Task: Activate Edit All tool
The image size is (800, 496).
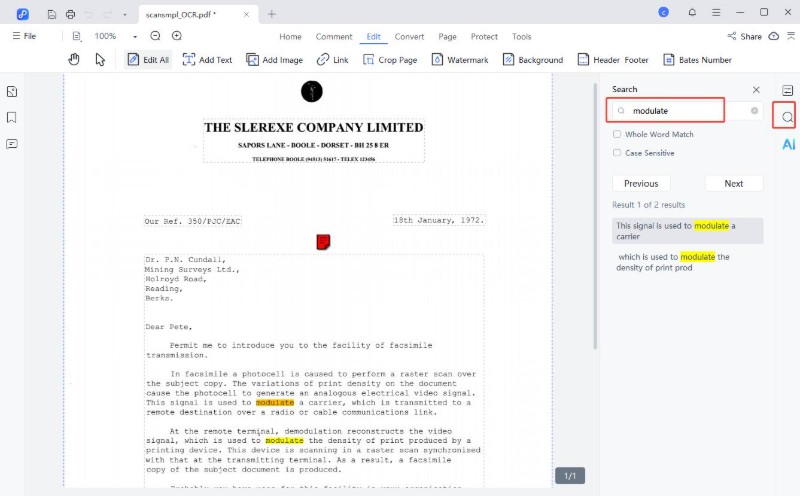Action: click(148, 60)
